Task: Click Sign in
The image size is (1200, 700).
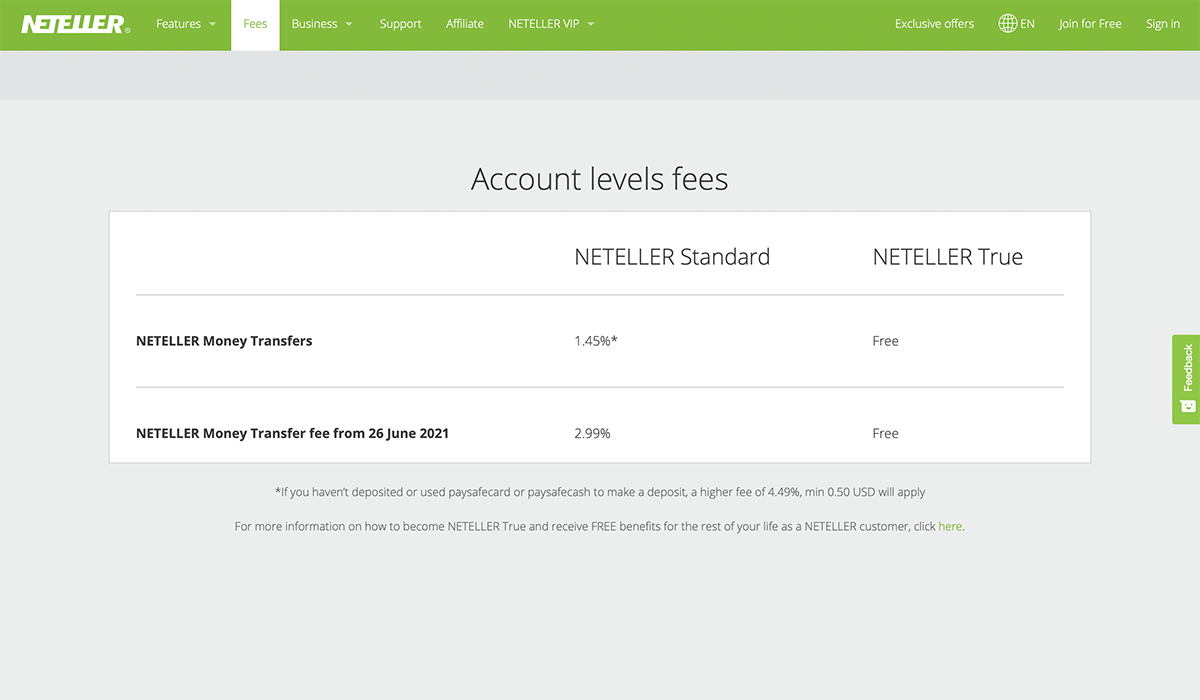Action: 1163,24
